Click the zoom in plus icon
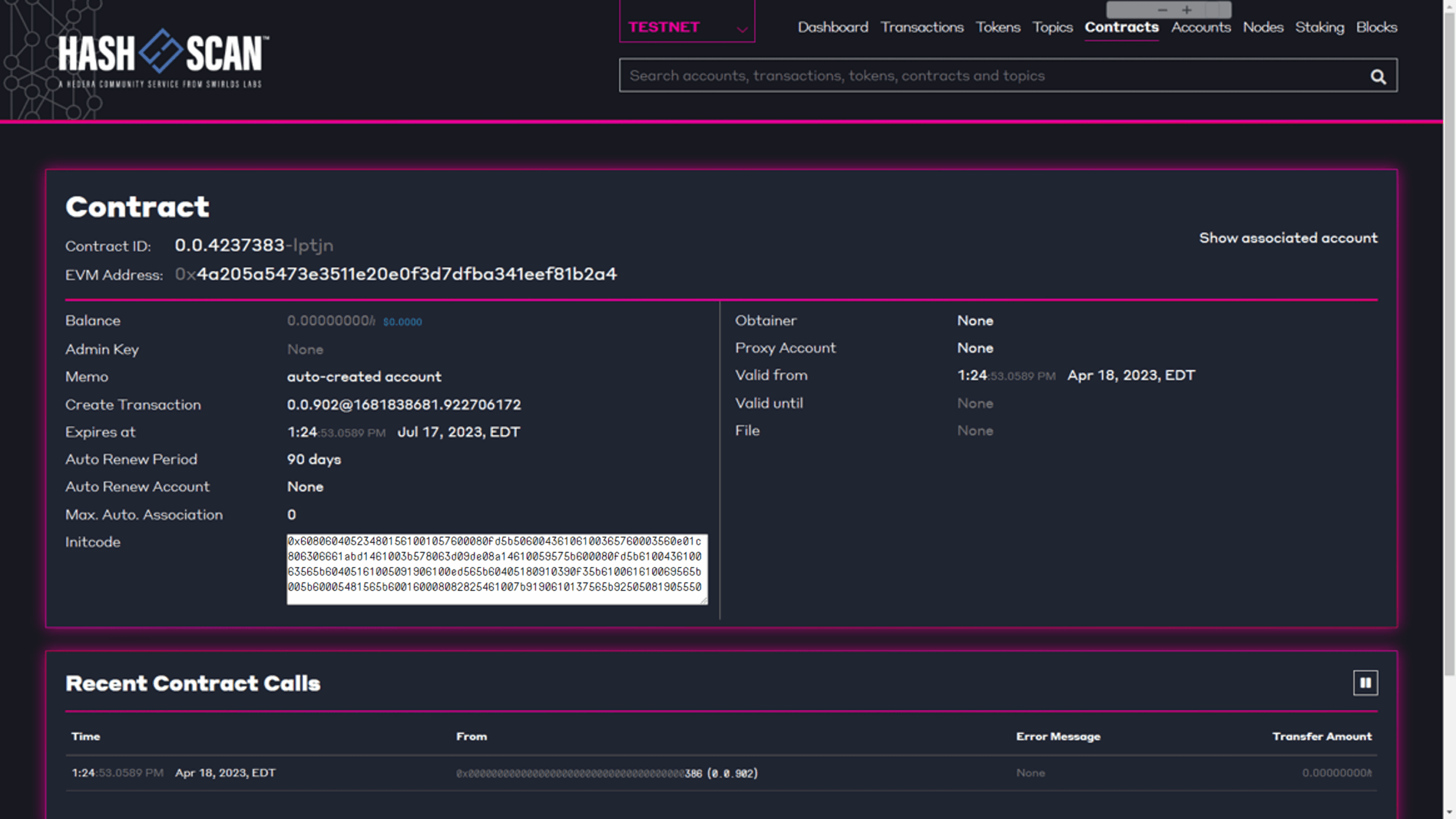The width and height of the screenshot is (1456, 819). (x=1186, y=10)
